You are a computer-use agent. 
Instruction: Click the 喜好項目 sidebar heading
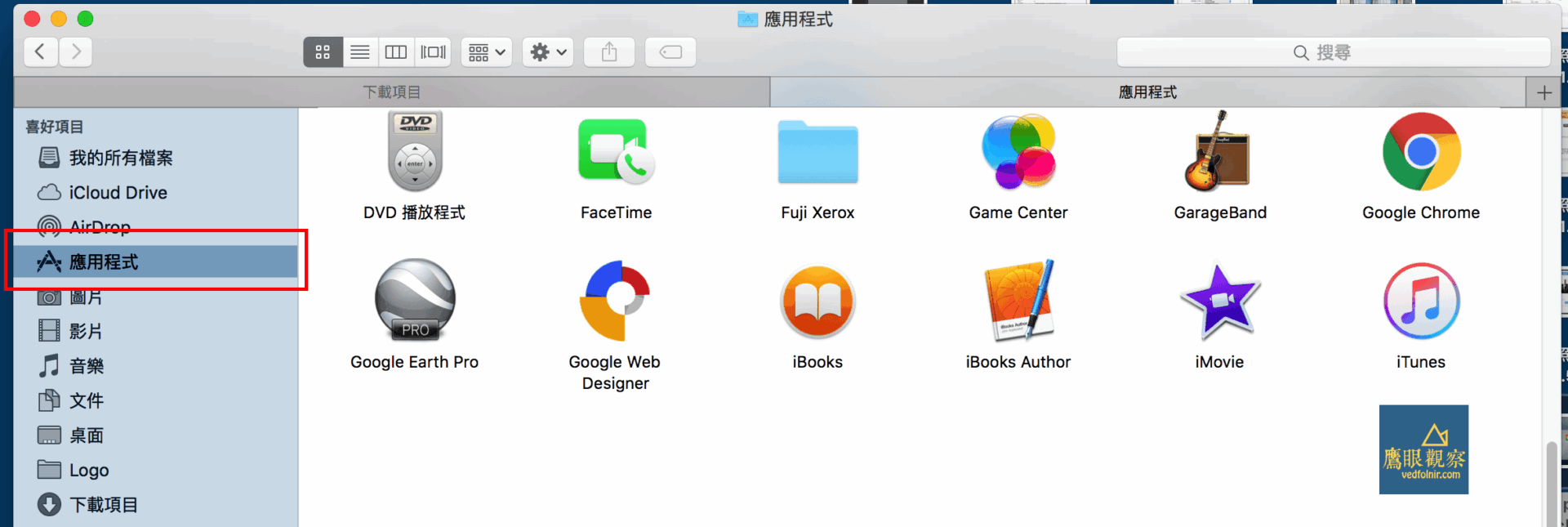(x=55, y=127)
